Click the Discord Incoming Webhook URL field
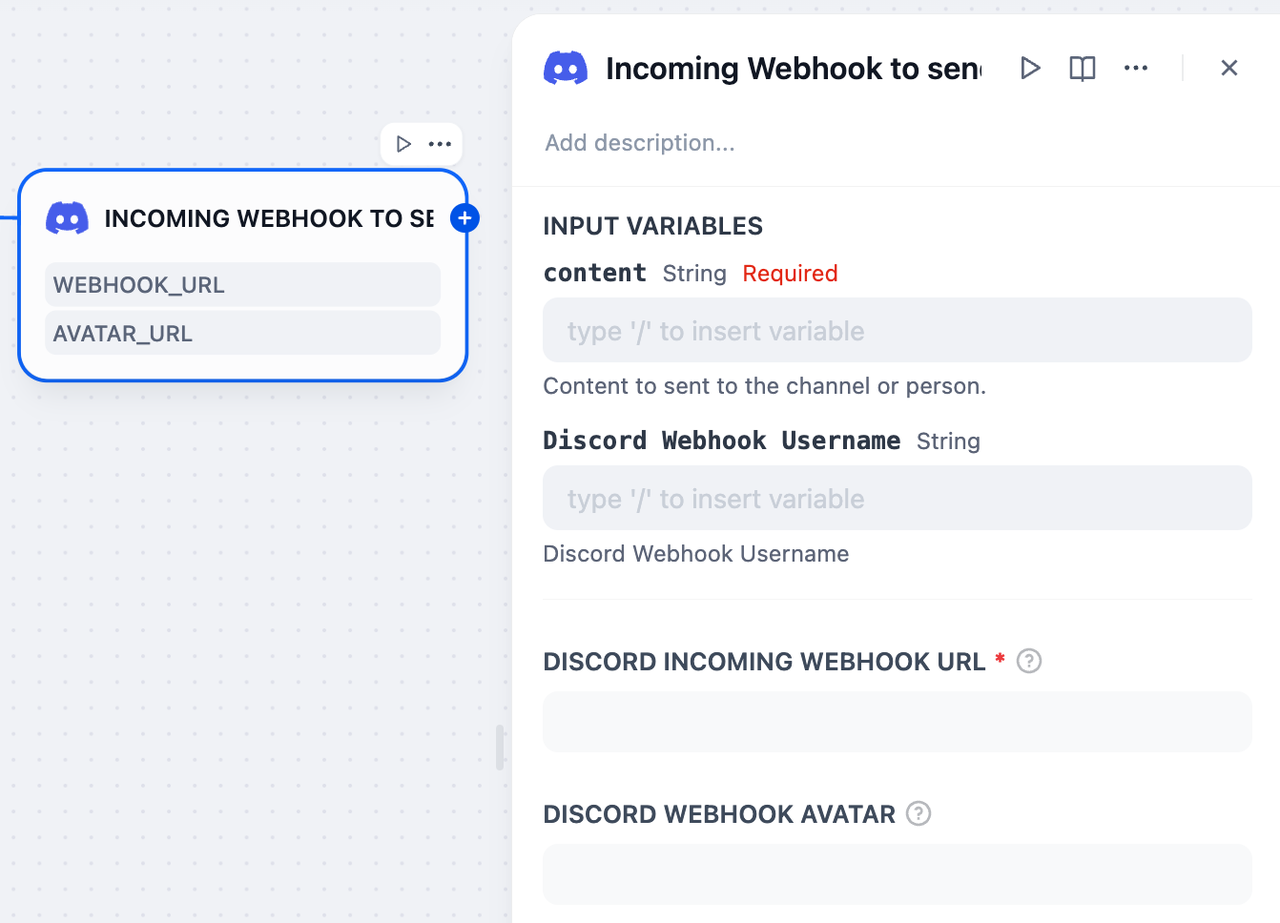 click(897, 722)
